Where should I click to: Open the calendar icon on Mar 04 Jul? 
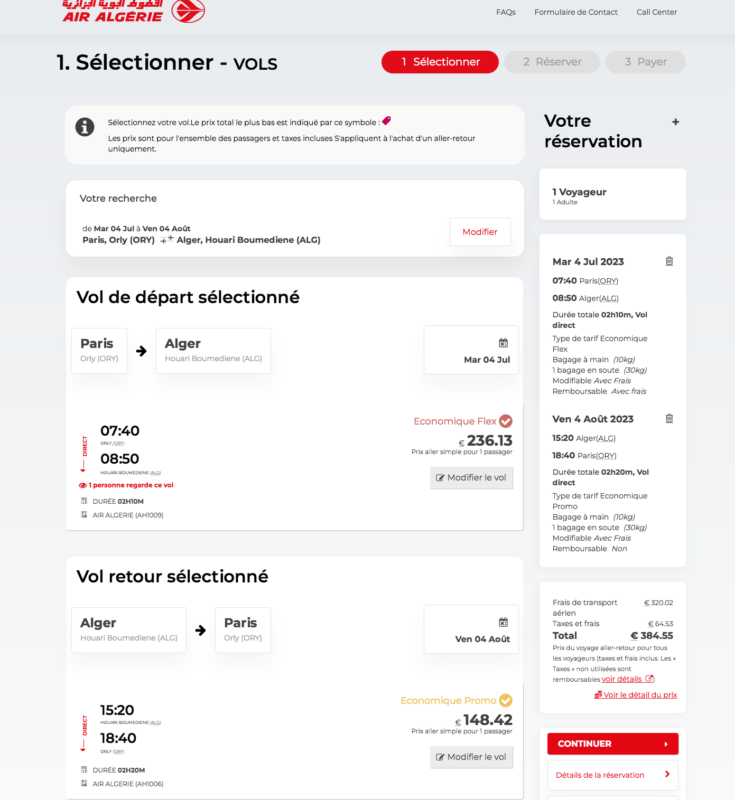tap(503, 343)
